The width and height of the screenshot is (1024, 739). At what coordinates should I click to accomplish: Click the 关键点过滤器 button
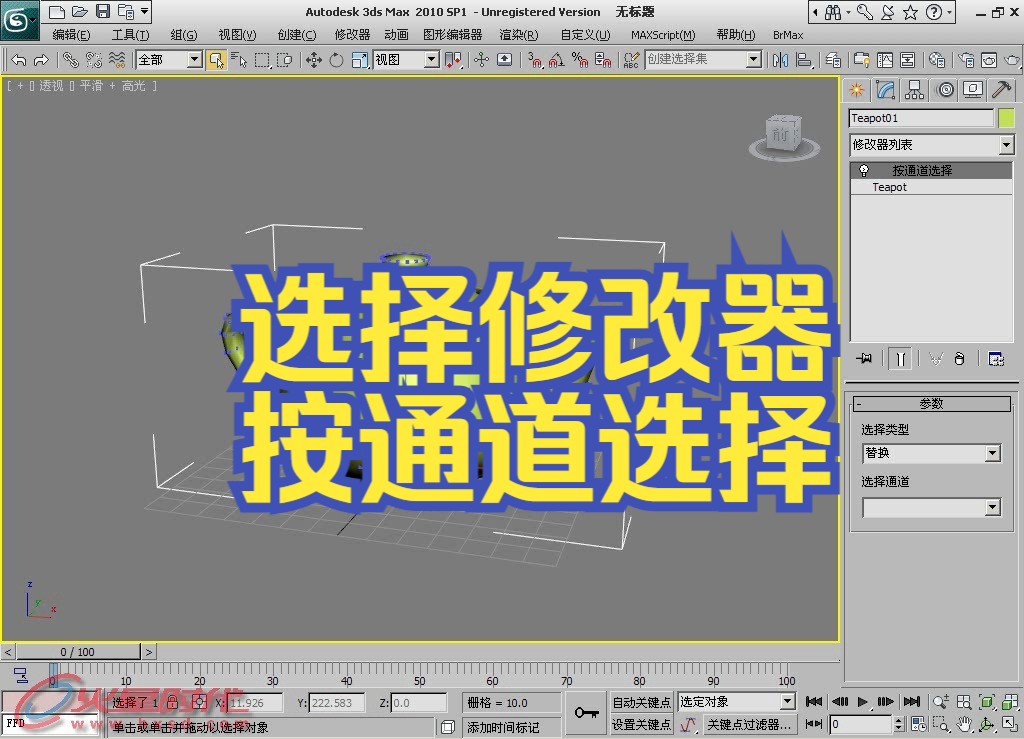click(750, 725)
